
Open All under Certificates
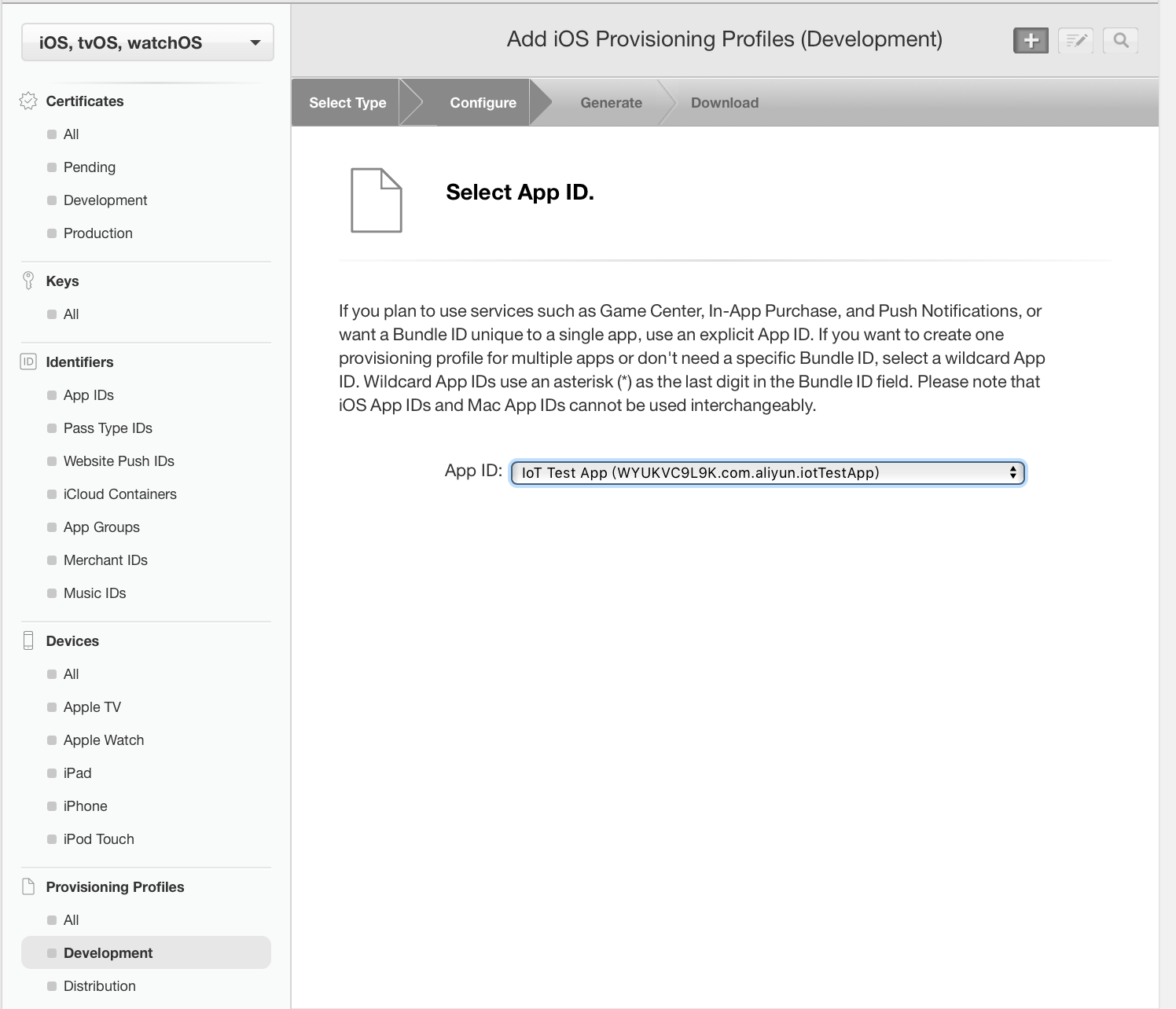pyautogui.click(x=71, y=134)
